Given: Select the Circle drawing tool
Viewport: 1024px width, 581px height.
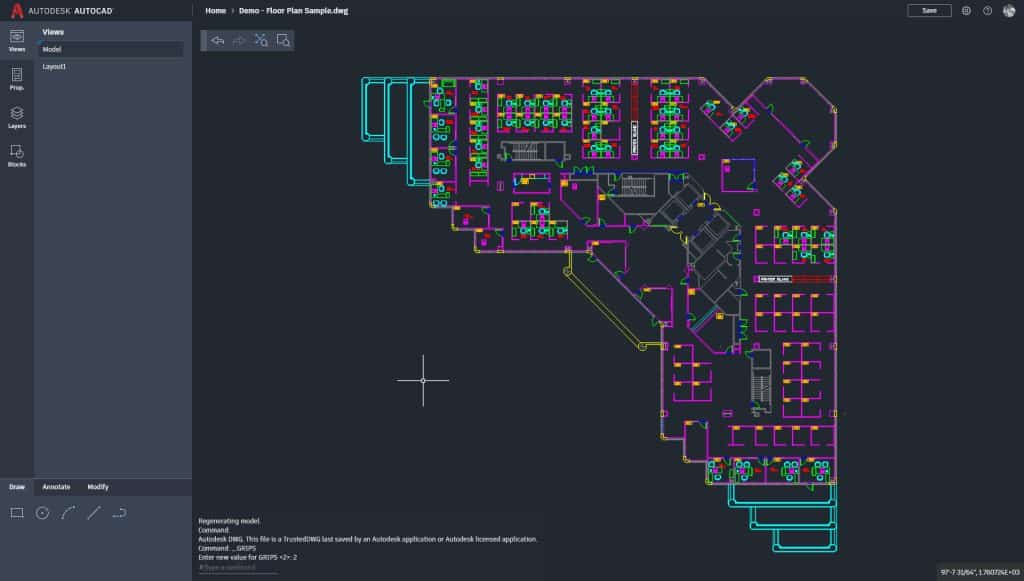Looking at the screenshot, I should point(40,513).
